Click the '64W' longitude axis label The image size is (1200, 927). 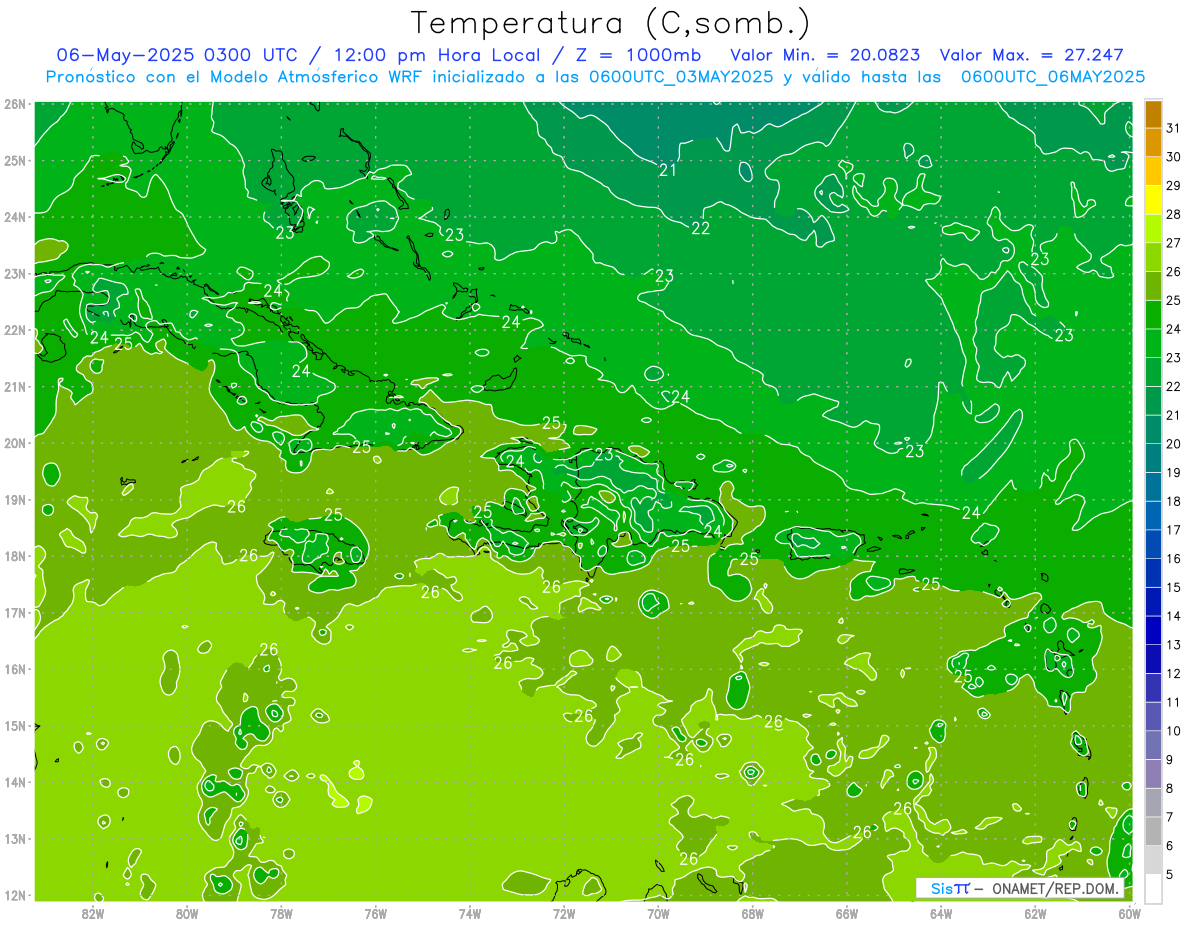pyautogui.click(x=940, y=912)
